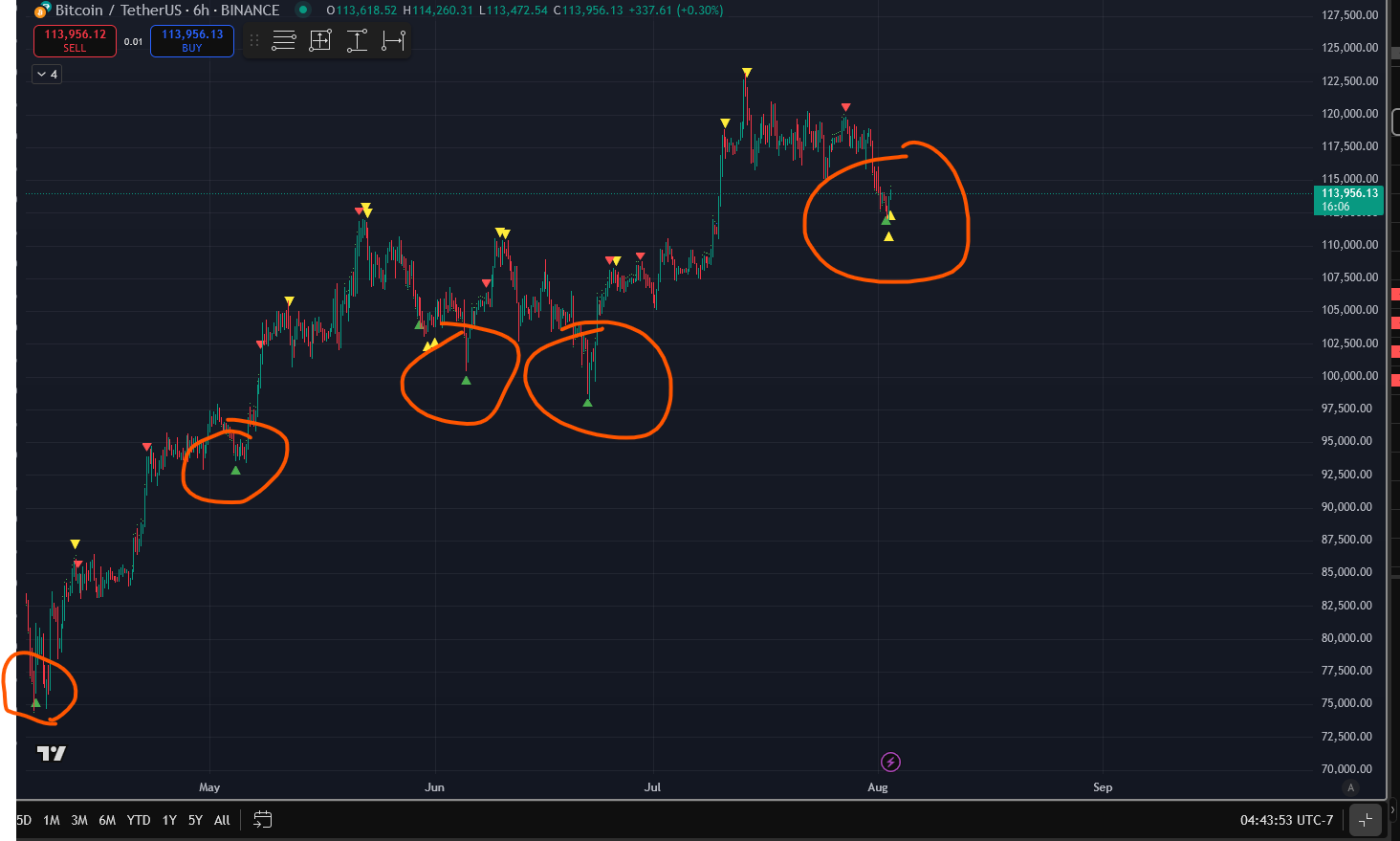This screenshot has width=1400, height=841.
Task: Switch to the 6M time range
Action: pyautogui.click(x=107, y=820)
